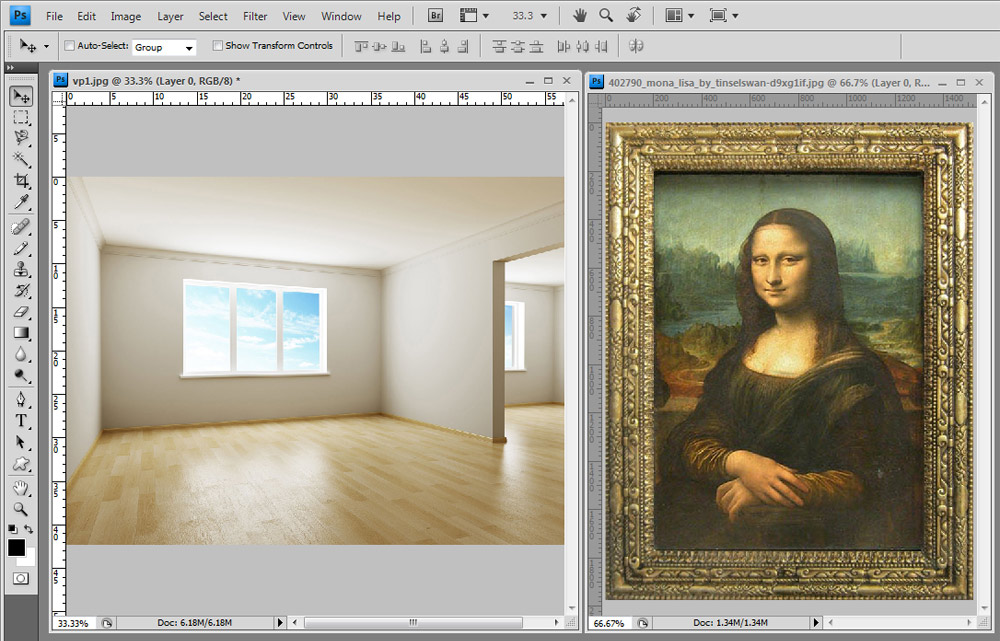Select the Brush tool
The image size is (1000, 641).
click(x=21, y=248)
